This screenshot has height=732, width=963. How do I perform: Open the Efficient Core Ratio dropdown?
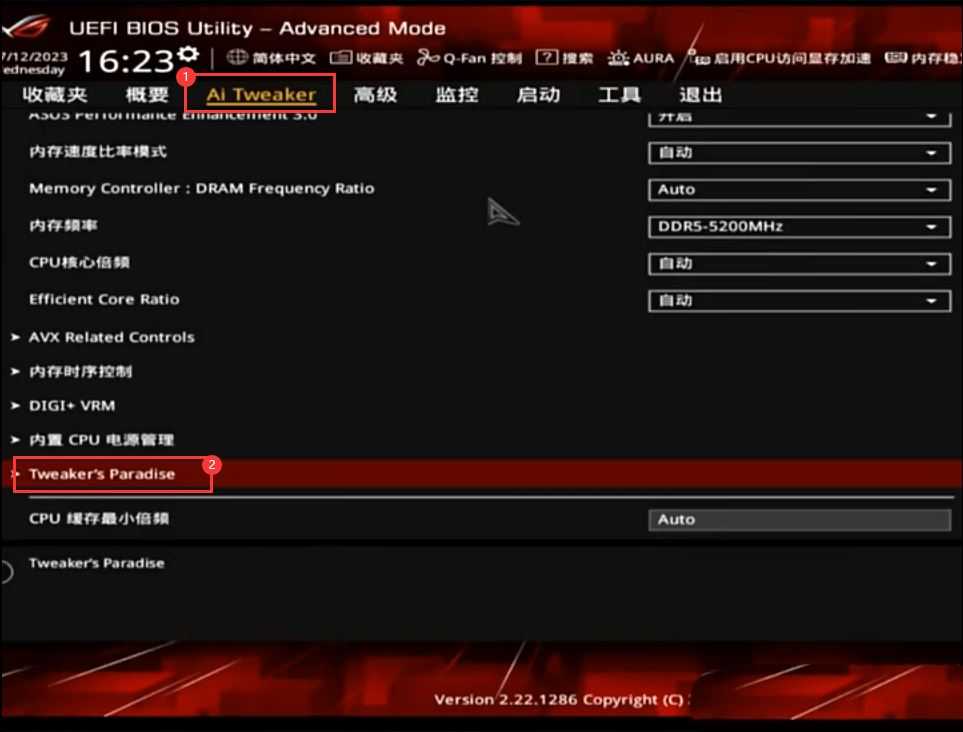click(799, 300)
